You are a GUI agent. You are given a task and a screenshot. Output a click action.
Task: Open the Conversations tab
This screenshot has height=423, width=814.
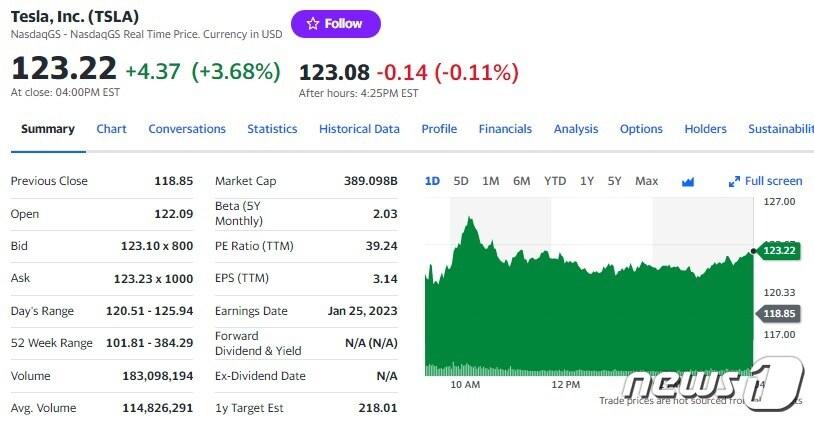click(187, 129)
